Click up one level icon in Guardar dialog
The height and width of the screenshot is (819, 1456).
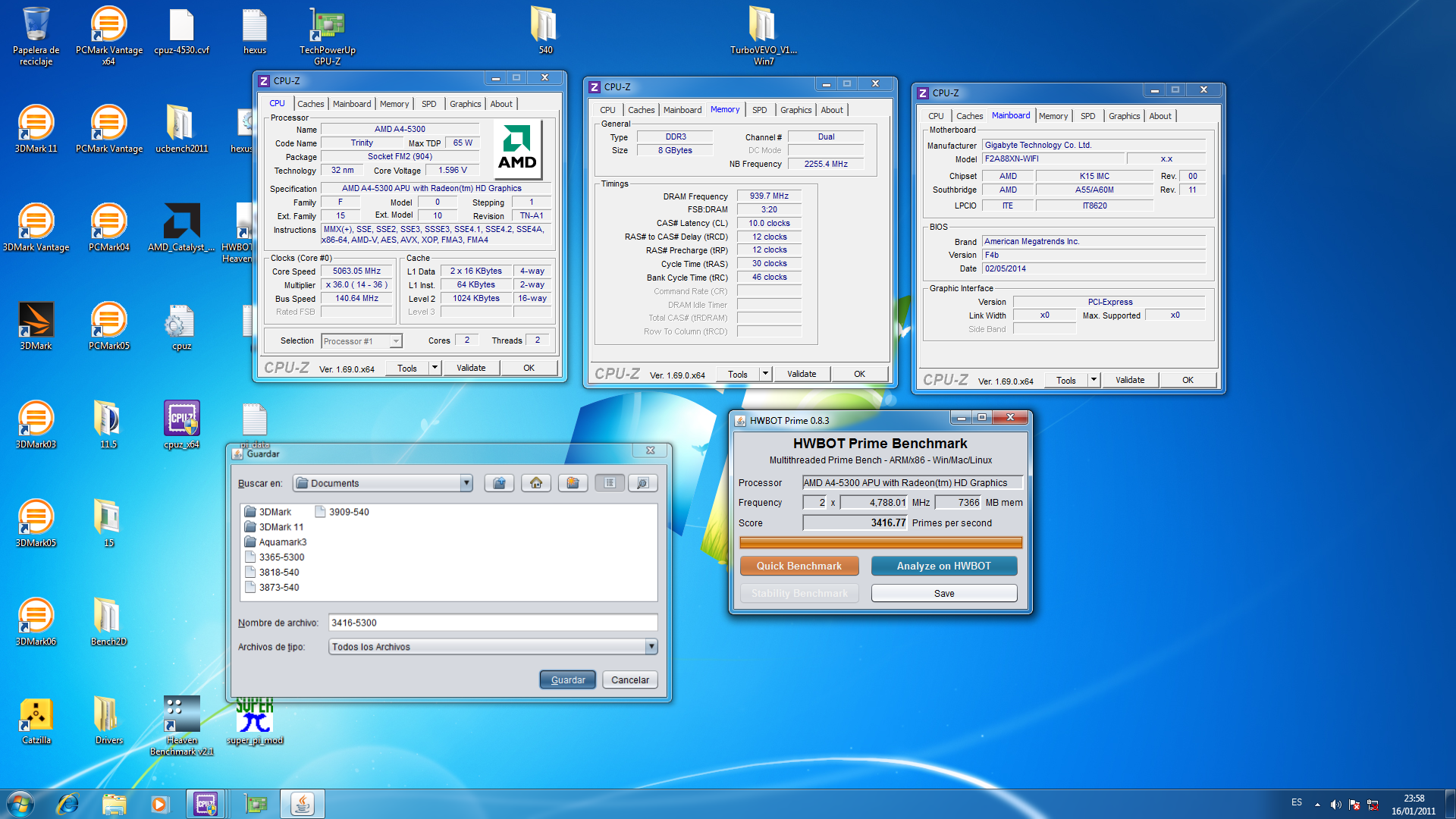click(x=499, y=483)
